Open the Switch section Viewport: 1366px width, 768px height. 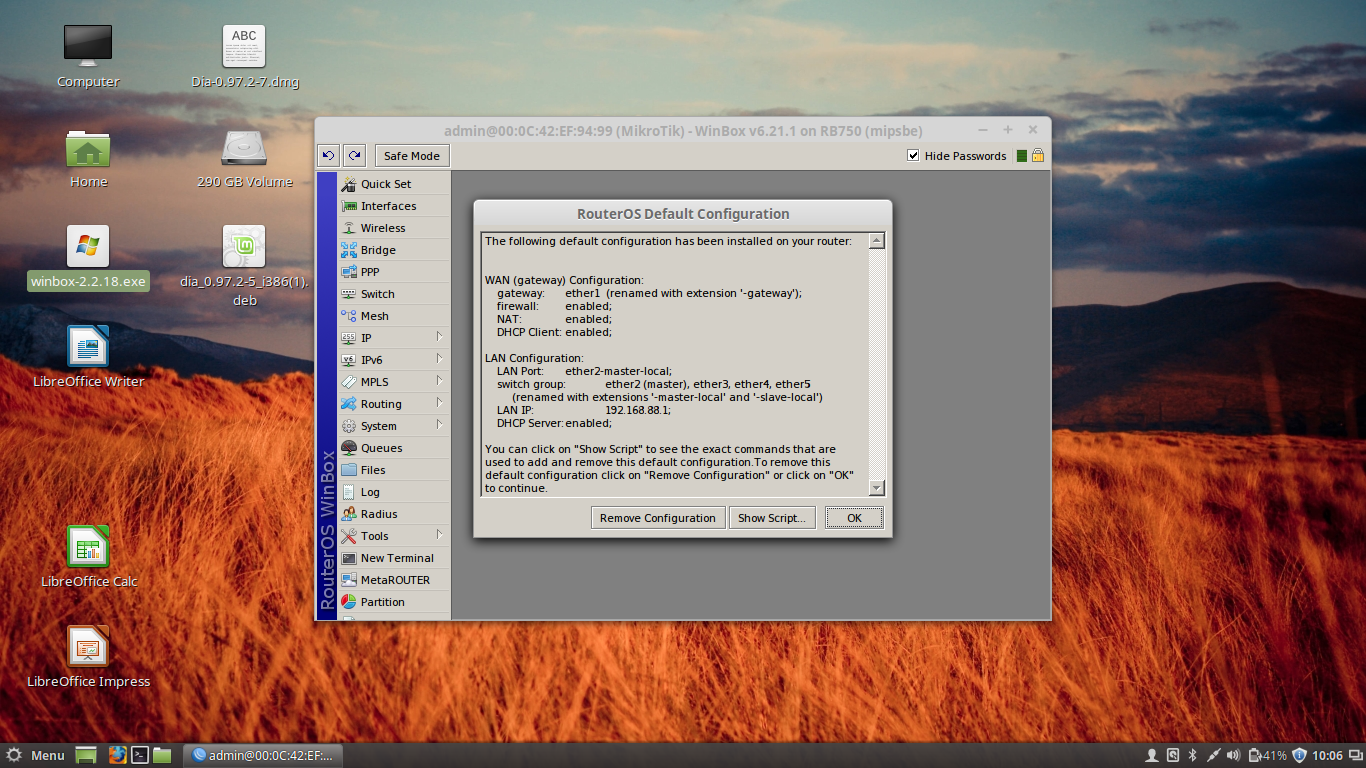[x=394, y=294]
